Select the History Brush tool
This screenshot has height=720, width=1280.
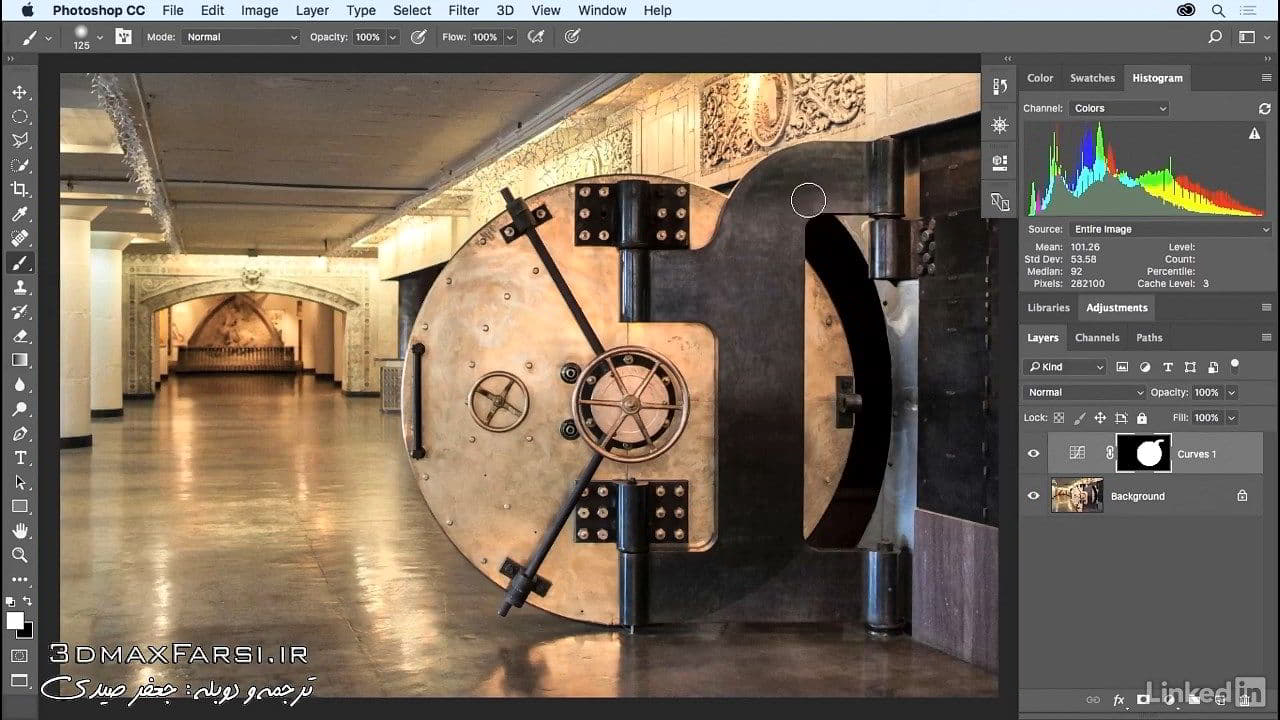coord(20,312)
